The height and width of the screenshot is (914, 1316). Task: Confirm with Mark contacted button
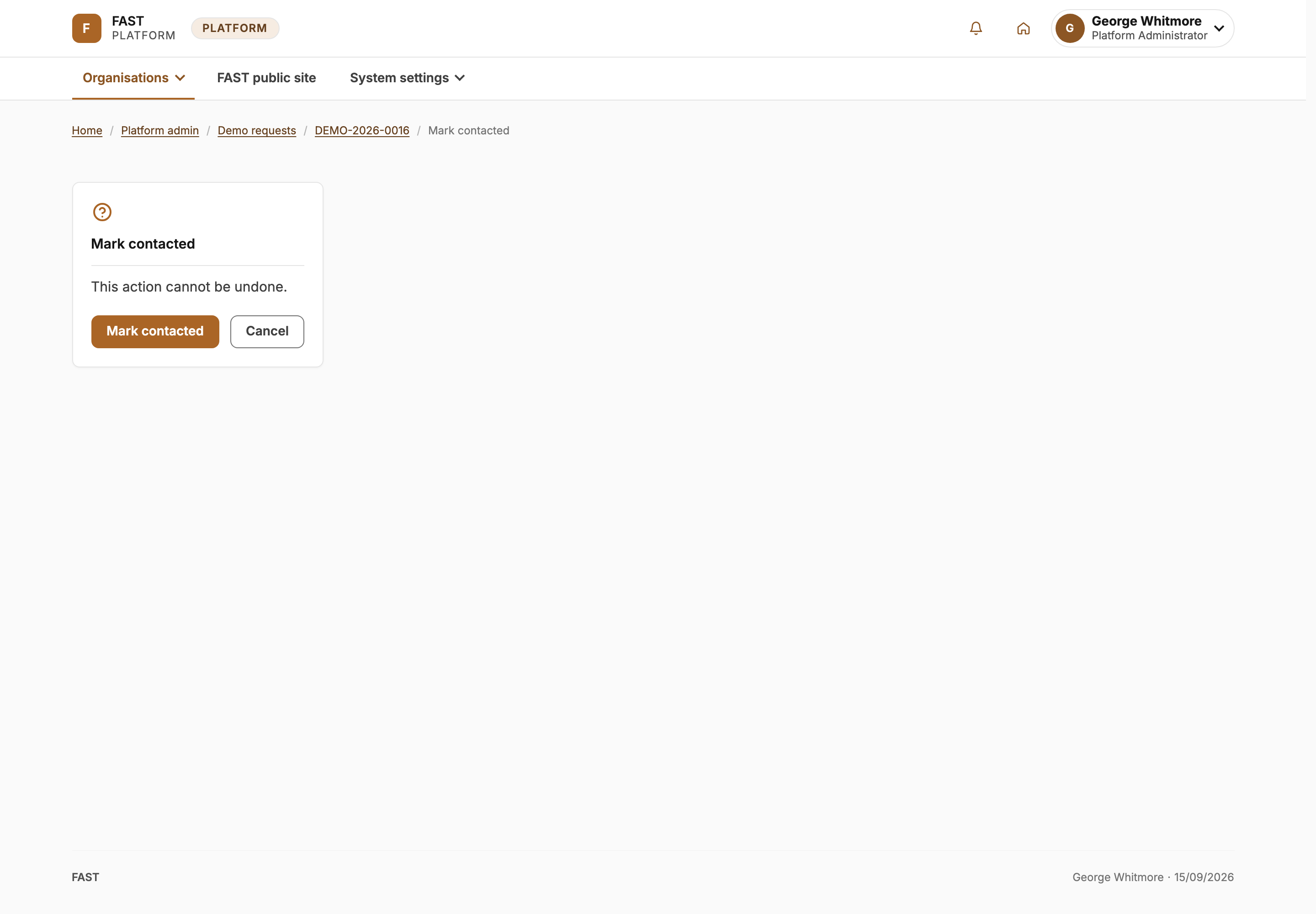[x=155, y=332]
